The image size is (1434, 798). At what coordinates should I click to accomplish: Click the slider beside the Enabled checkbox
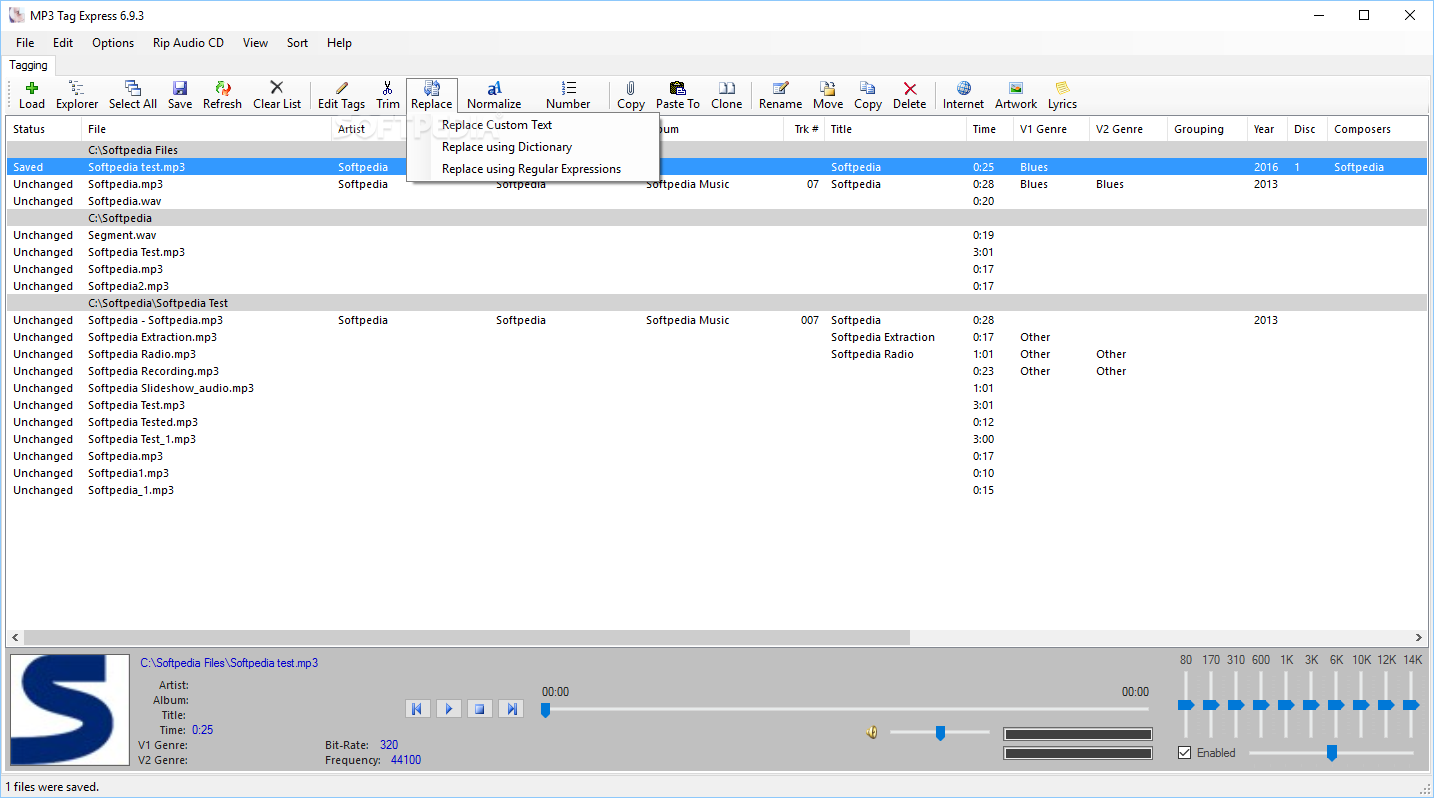(1331, 753)
